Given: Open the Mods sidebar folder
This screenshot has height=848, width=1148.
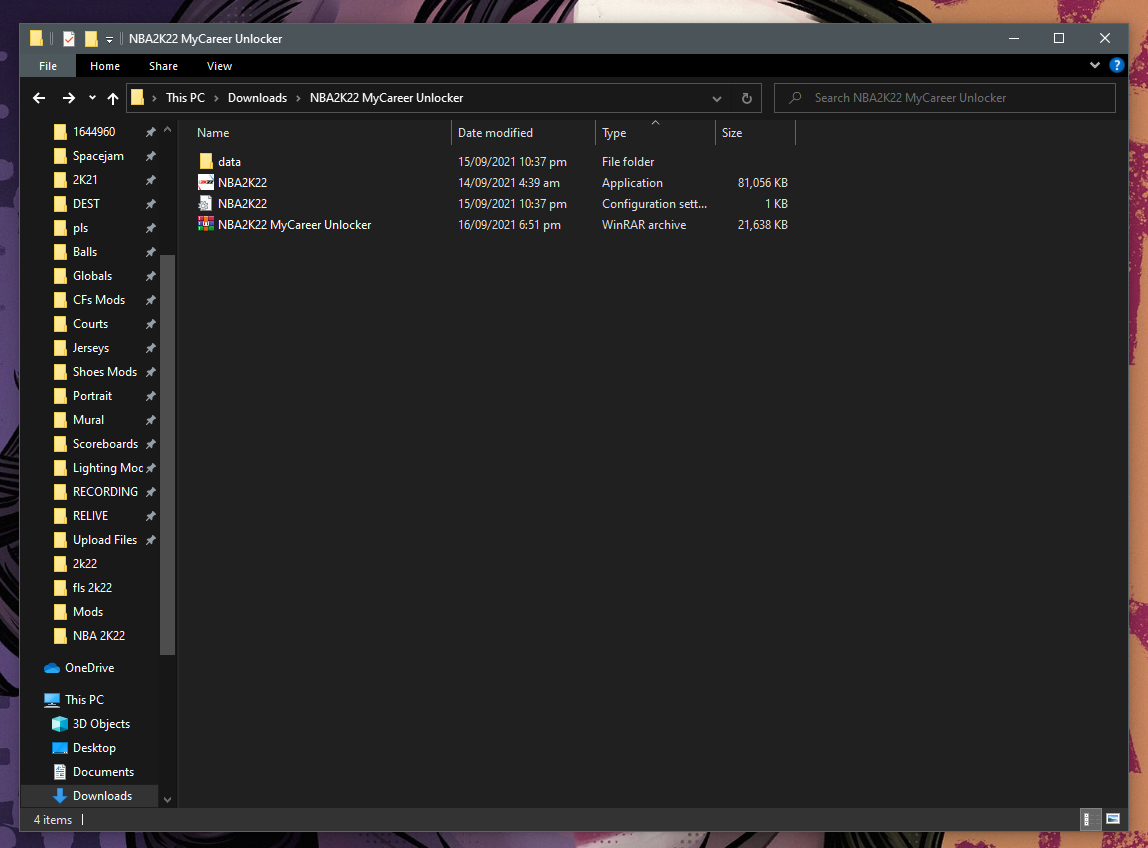Looking at the screenshot, I should [88, 612].
